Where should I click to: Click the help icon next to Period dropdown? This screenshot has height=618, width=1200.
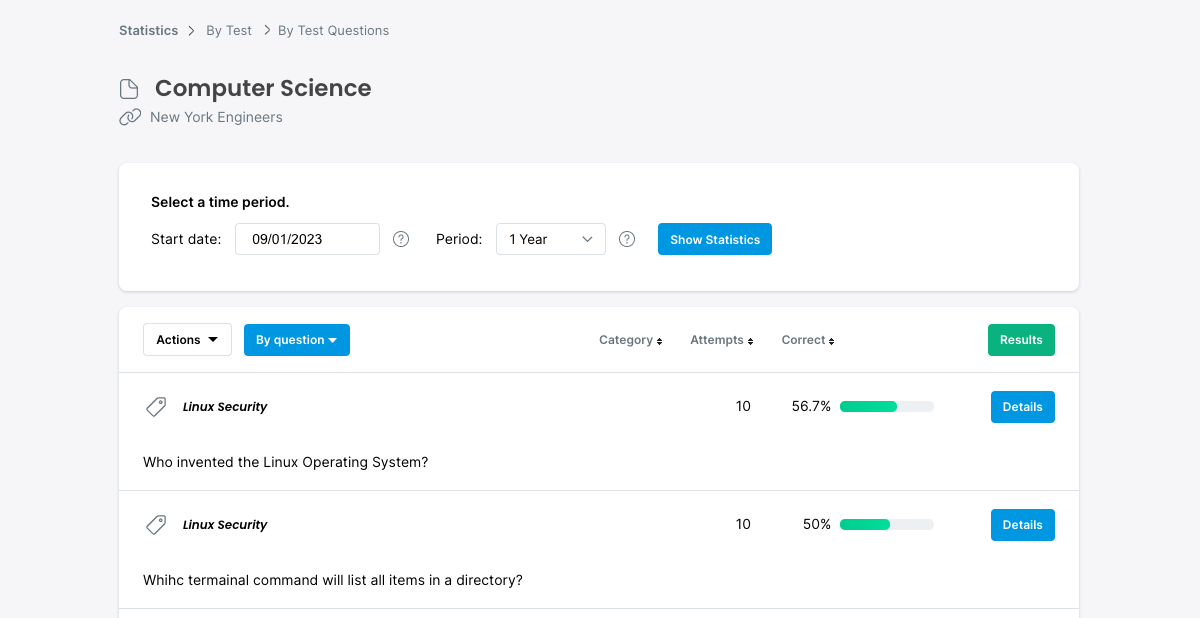click(627, 239)
